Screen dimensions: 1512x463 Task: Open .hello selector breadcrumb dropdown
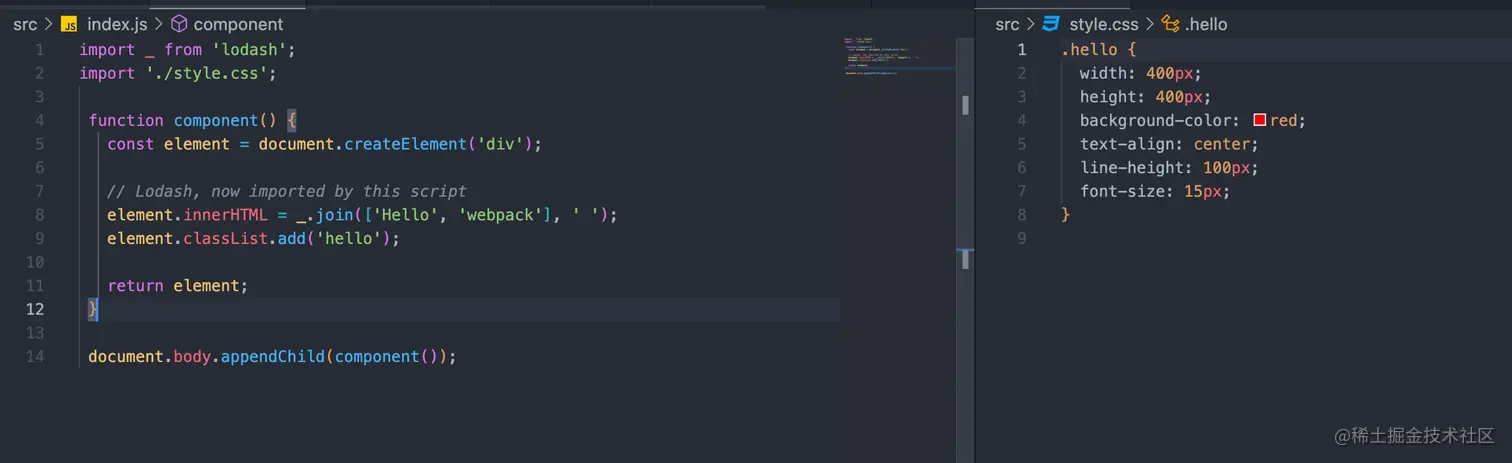pyautogui.click(x=1207, y=24)
